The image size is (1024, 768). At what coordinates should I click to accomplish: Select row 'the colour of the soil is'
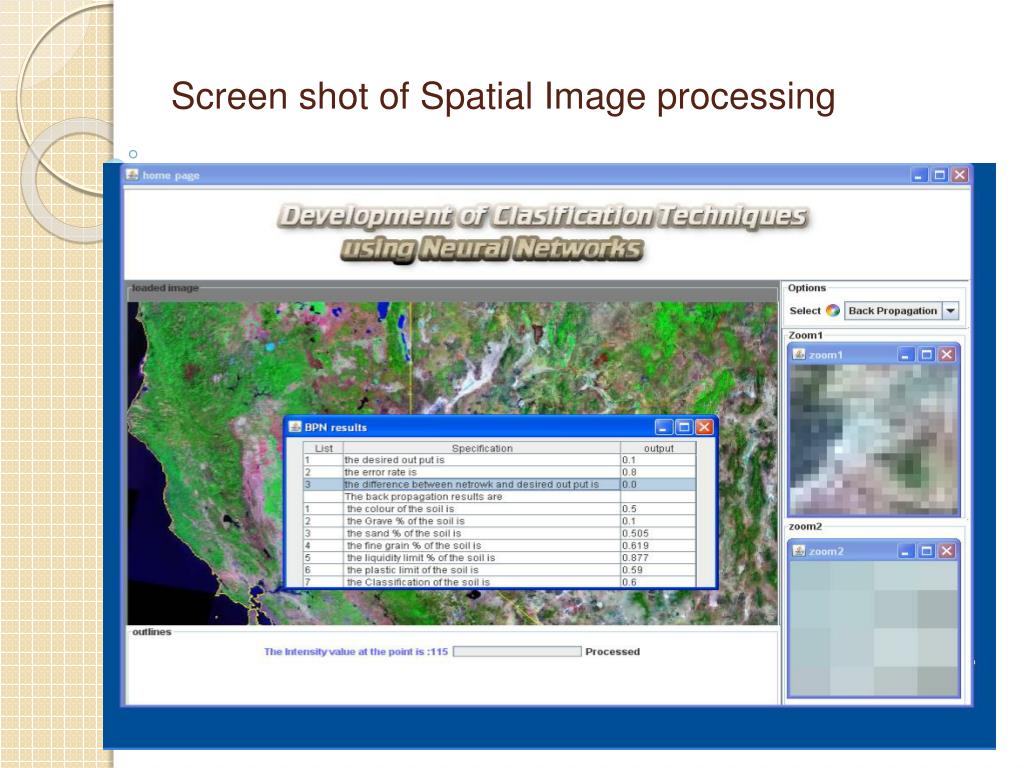point(500,509)
